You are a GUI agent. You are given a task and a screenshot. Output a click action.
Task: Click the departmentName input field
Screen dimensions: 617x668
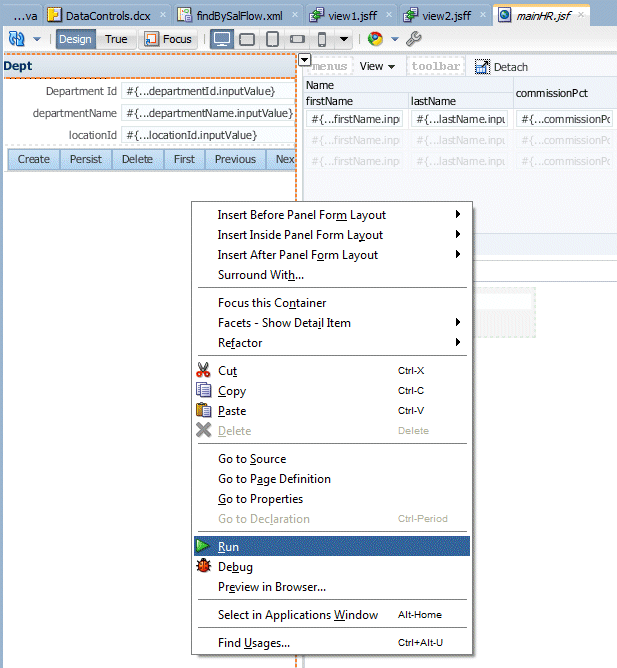click(x=208, y=113)
